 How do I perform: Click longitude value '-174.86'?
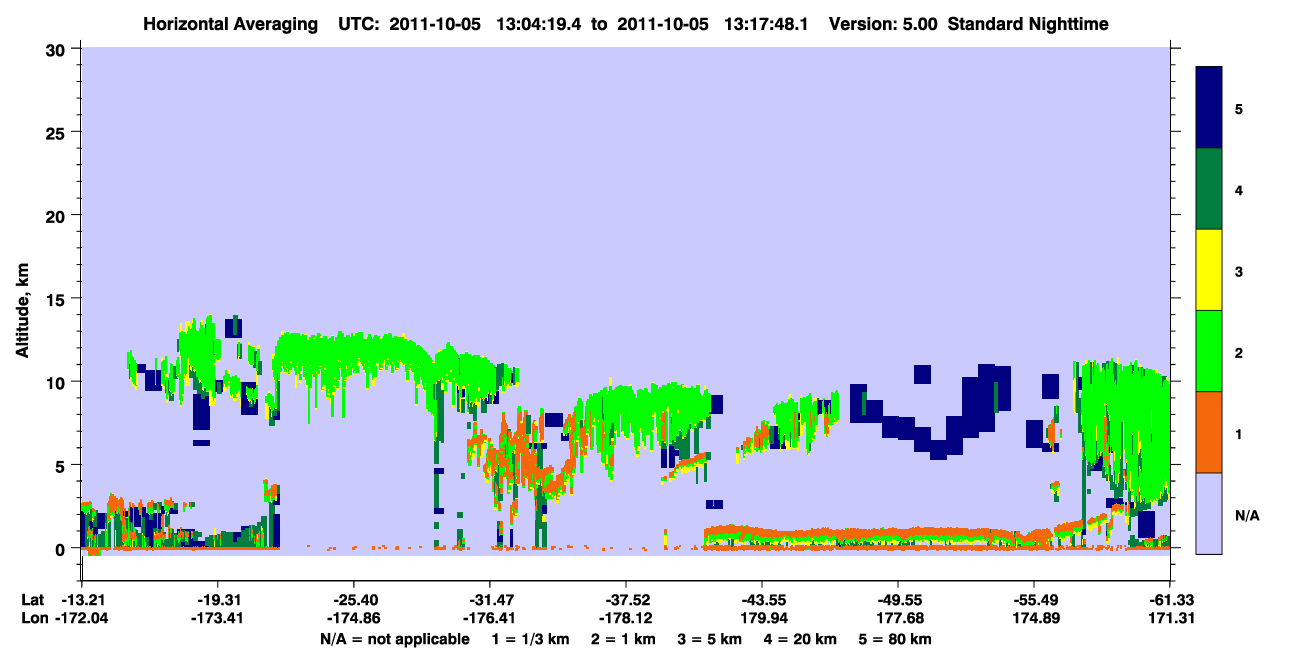(x=354, y=619)
